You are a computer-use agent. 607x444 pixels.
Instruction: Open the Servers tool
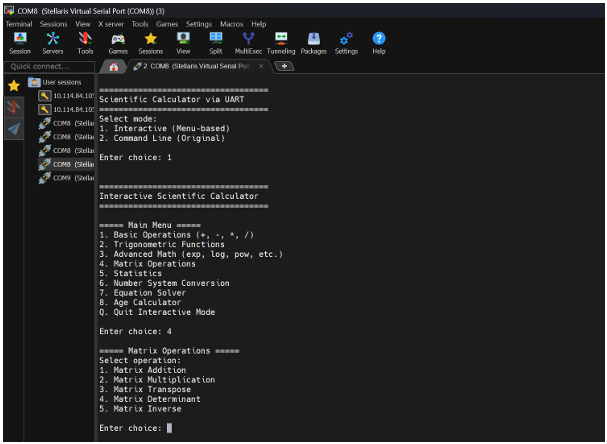tap(53, 41)
